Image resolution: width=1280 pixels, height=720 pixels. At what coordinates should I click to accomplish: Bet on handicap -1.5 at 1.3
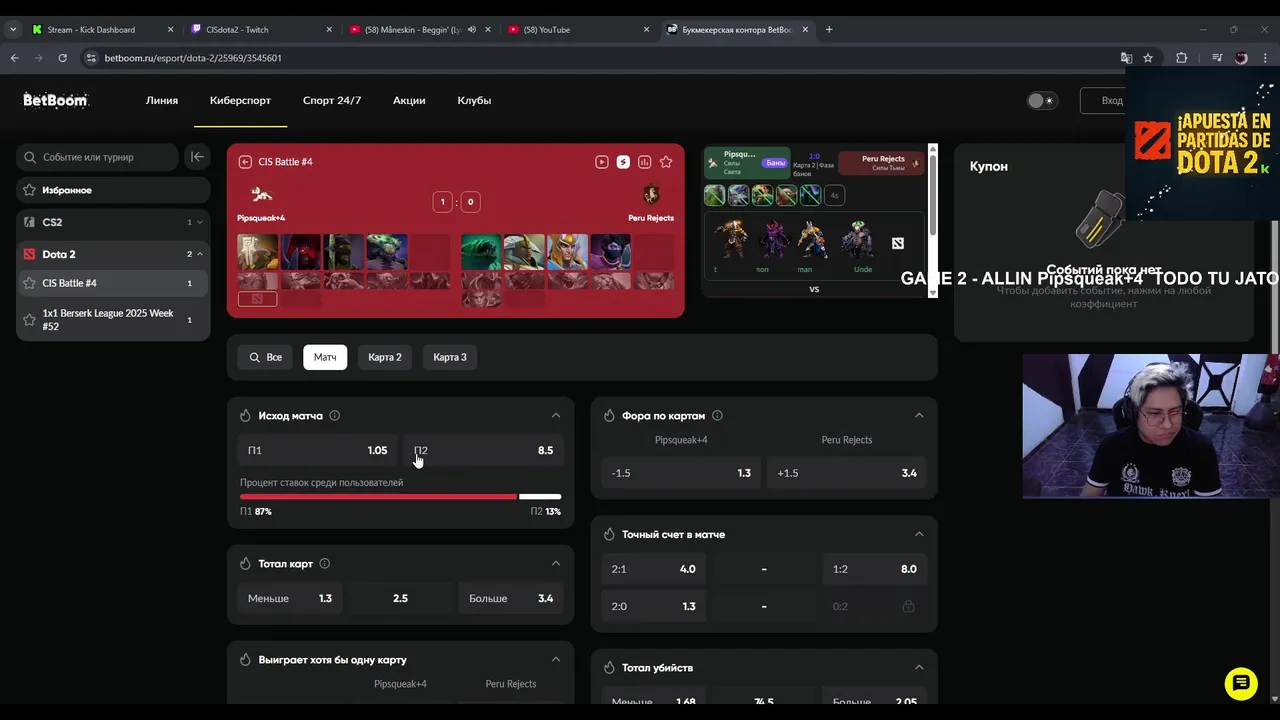point(681,473)
